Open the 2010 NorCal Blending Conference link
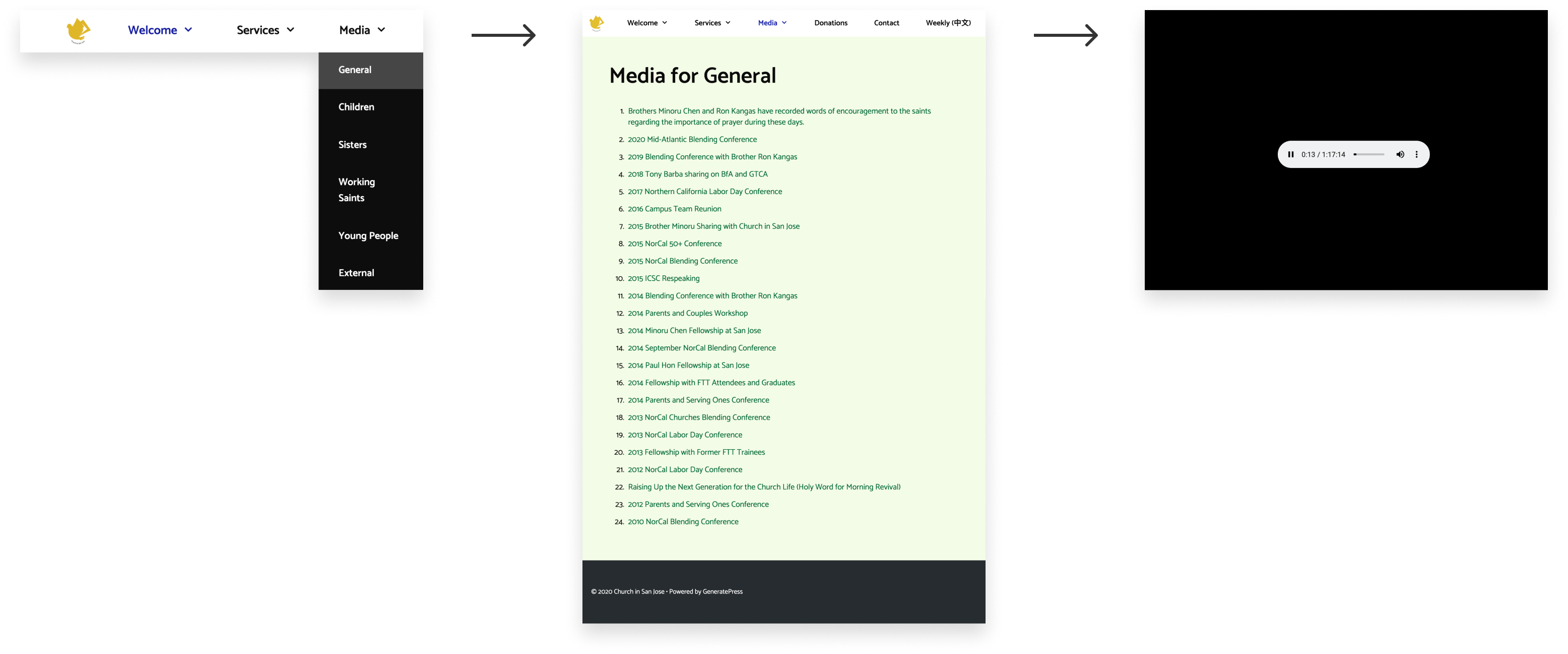The width and height of the screenshot is (1568, 654). [x=683, y=522]
